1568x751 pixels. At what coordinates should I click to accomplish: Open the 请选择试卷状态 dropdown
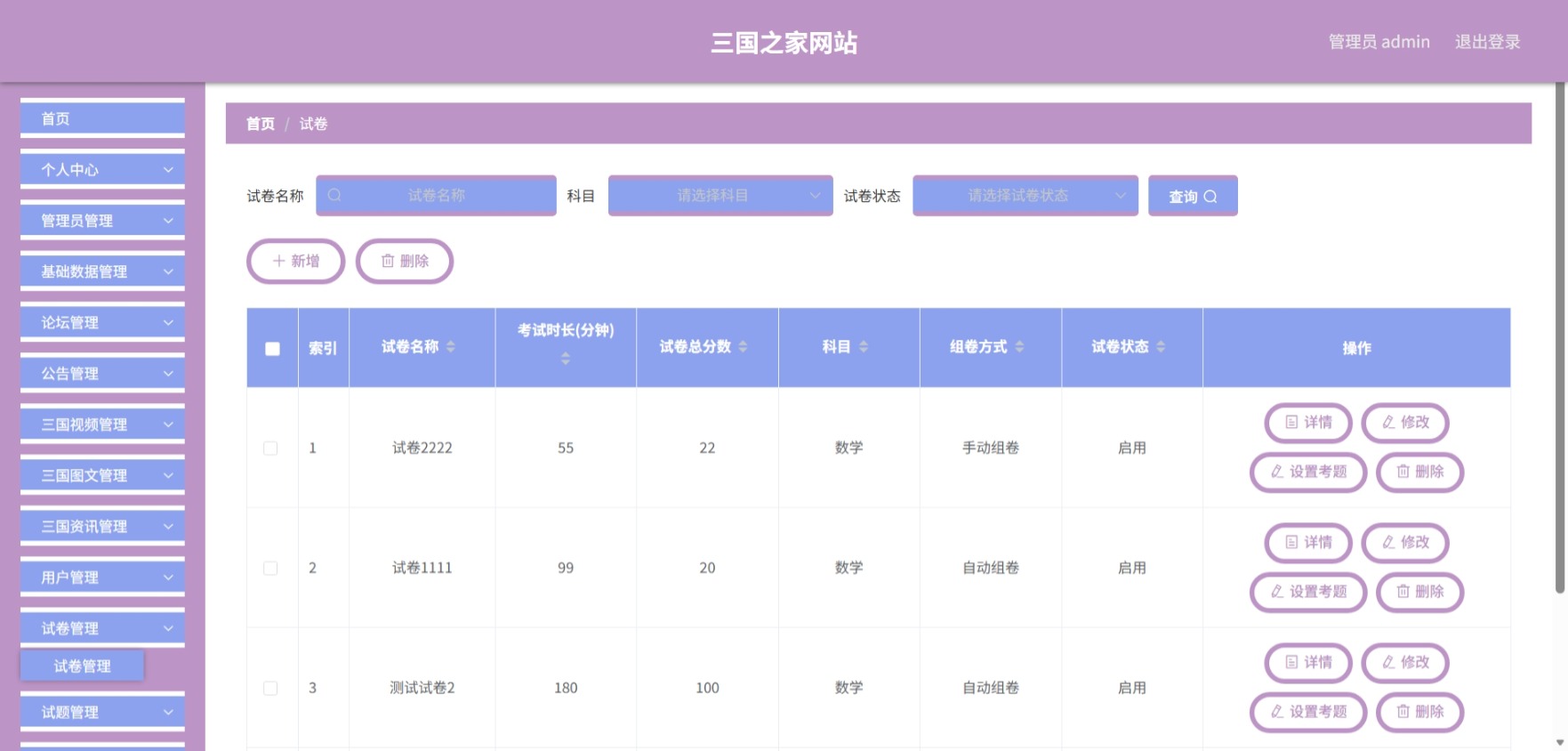tap(1025, 196)
